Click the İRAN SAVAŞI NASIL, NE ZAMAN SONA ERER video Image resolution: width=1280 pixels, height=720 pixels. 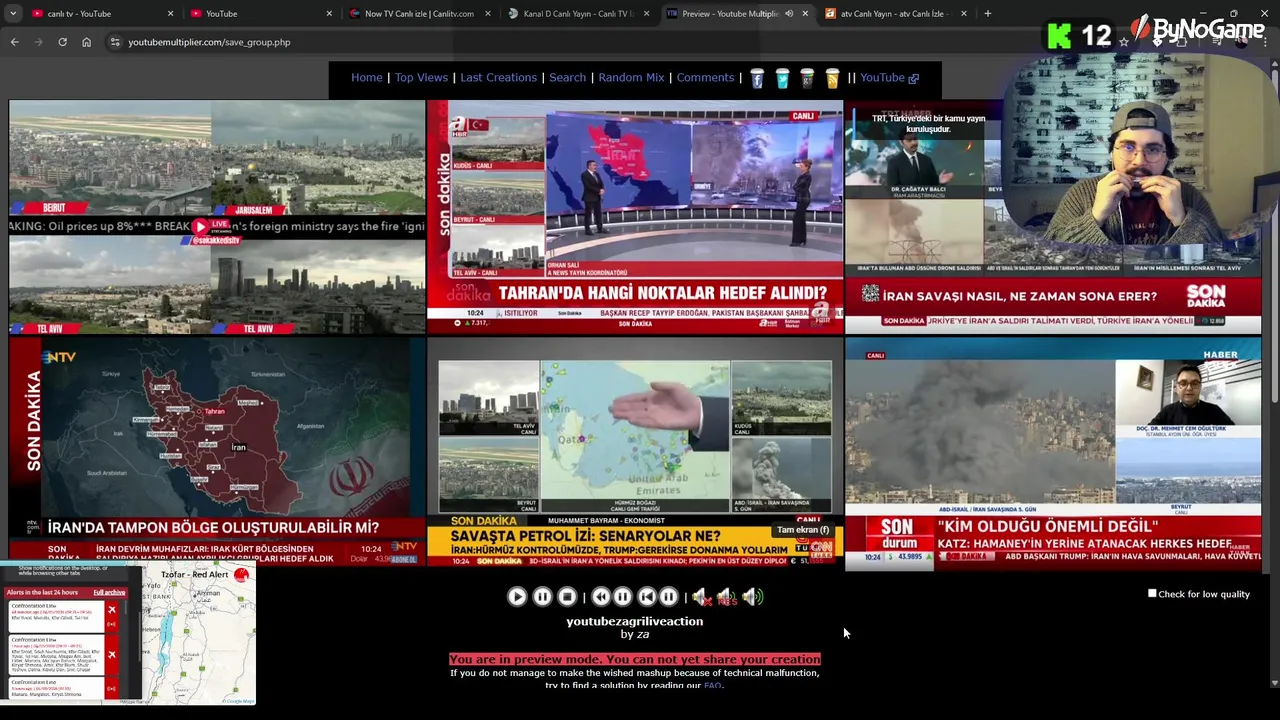1053,217
